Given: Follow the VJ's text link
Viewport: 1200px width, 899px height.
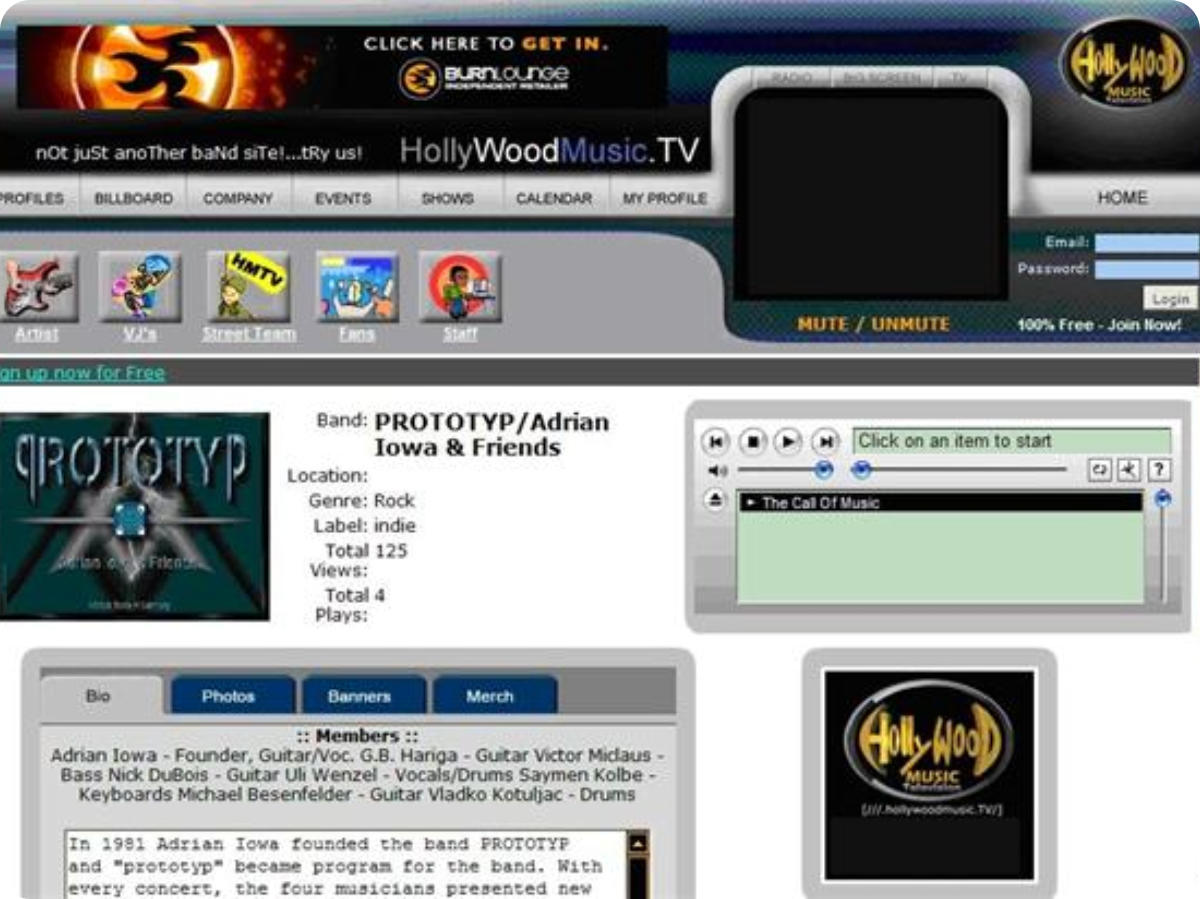Looking at the screenshot, I should [x=140, y=334].
